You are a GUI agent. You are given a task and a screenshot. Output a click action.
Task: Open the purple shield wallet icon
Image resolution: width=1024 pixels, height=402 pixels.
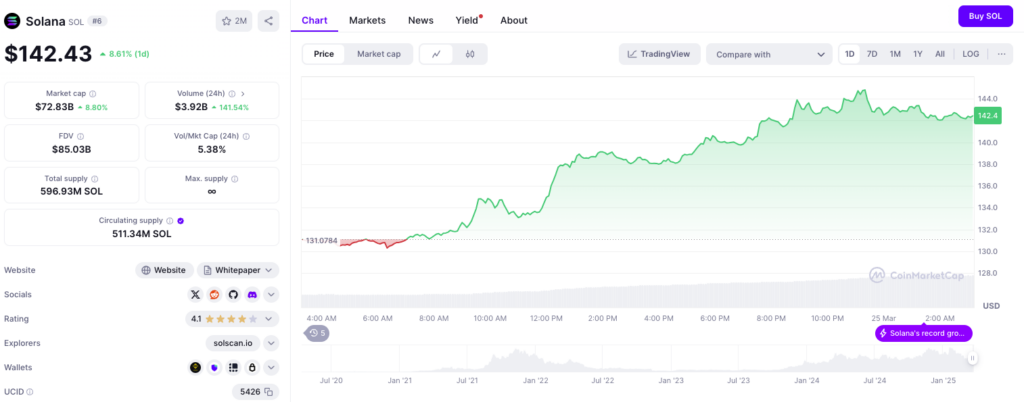214,368
